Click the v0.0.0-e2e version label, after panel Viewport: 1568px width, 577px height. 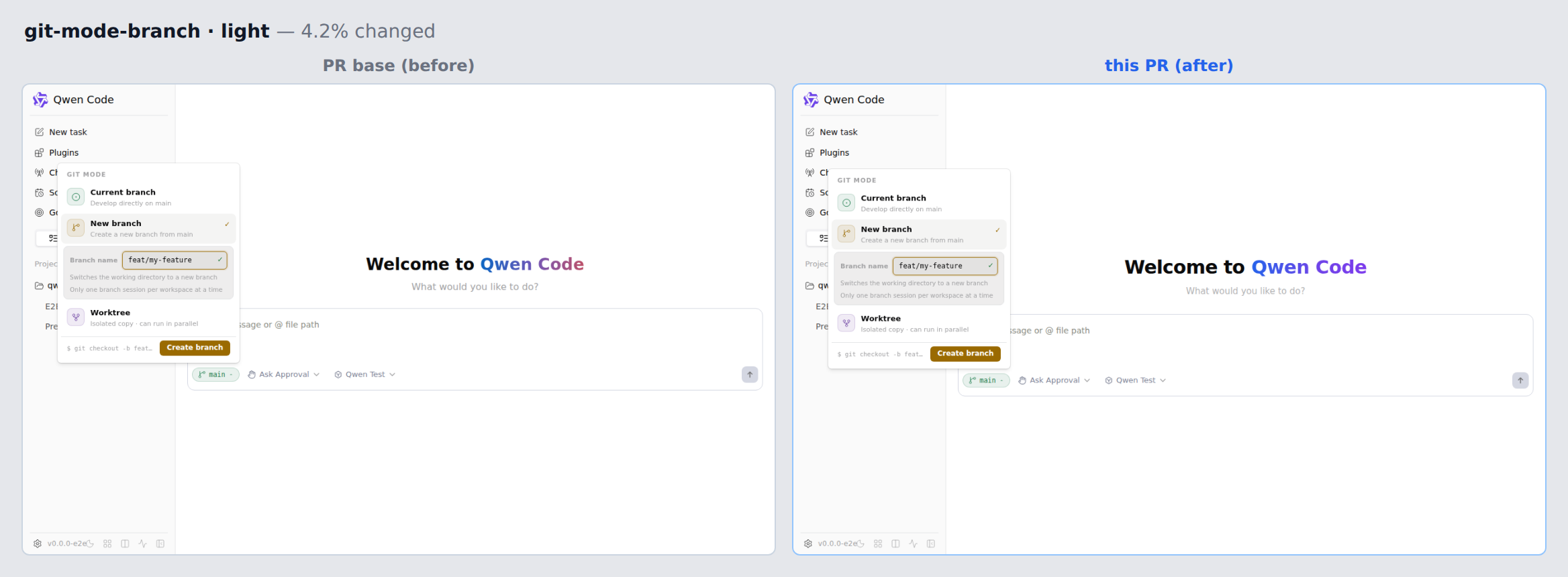click(837, 543)
